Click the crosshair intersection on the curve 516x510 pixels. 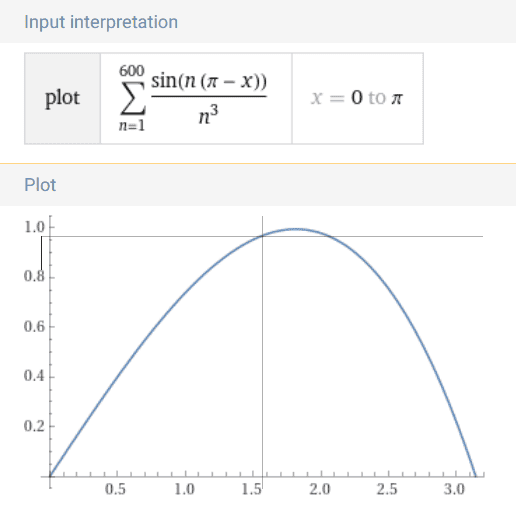[262, 236]
